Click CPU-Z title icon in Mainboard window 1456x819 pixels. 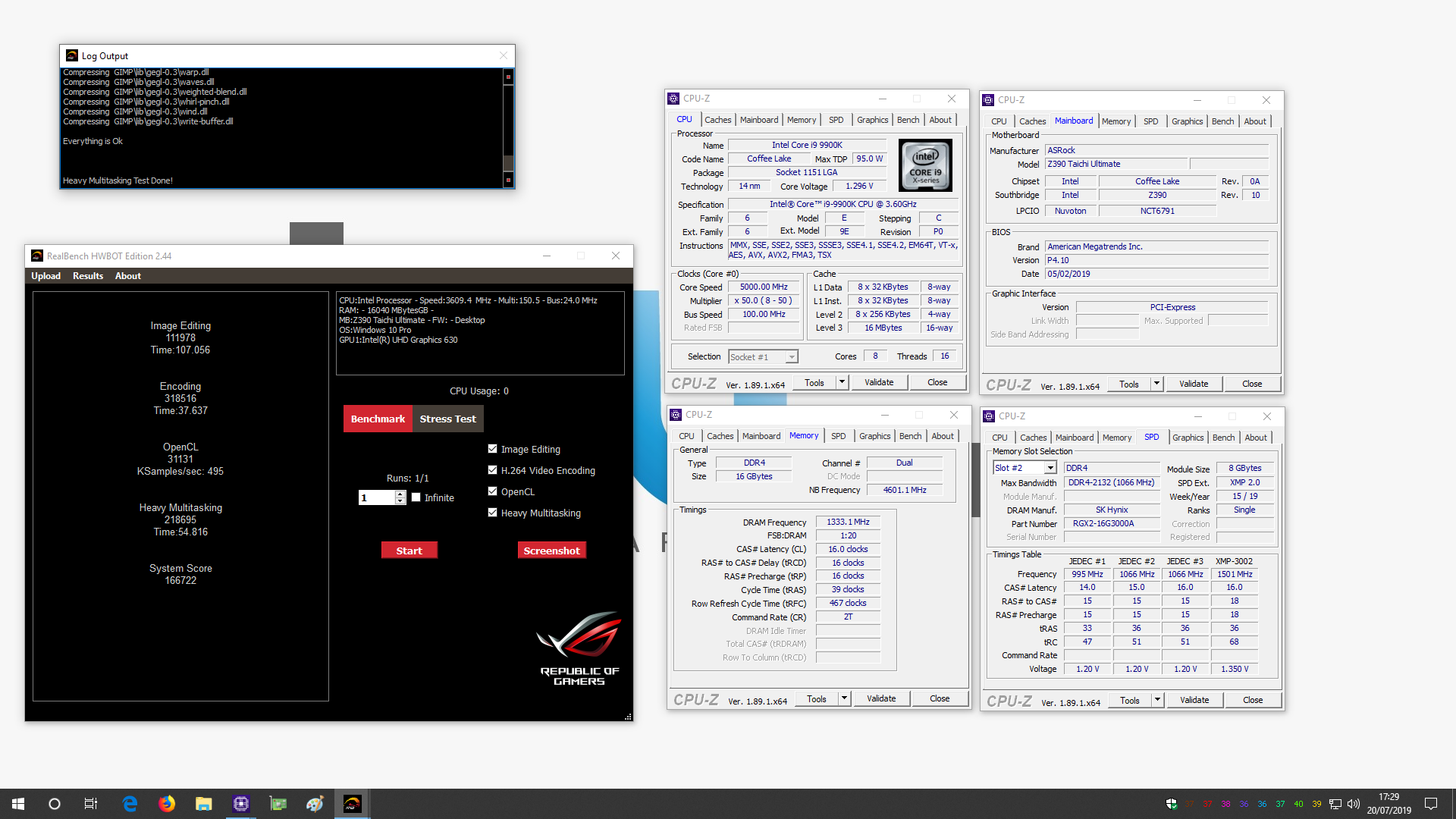tap(988, 100)
